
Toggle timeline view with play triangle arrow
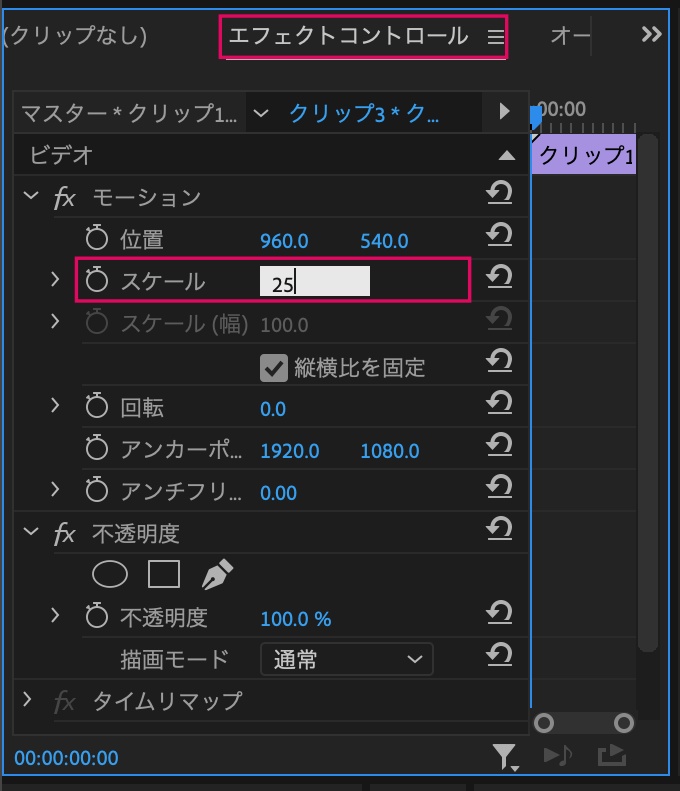click(x=504, y=111)
